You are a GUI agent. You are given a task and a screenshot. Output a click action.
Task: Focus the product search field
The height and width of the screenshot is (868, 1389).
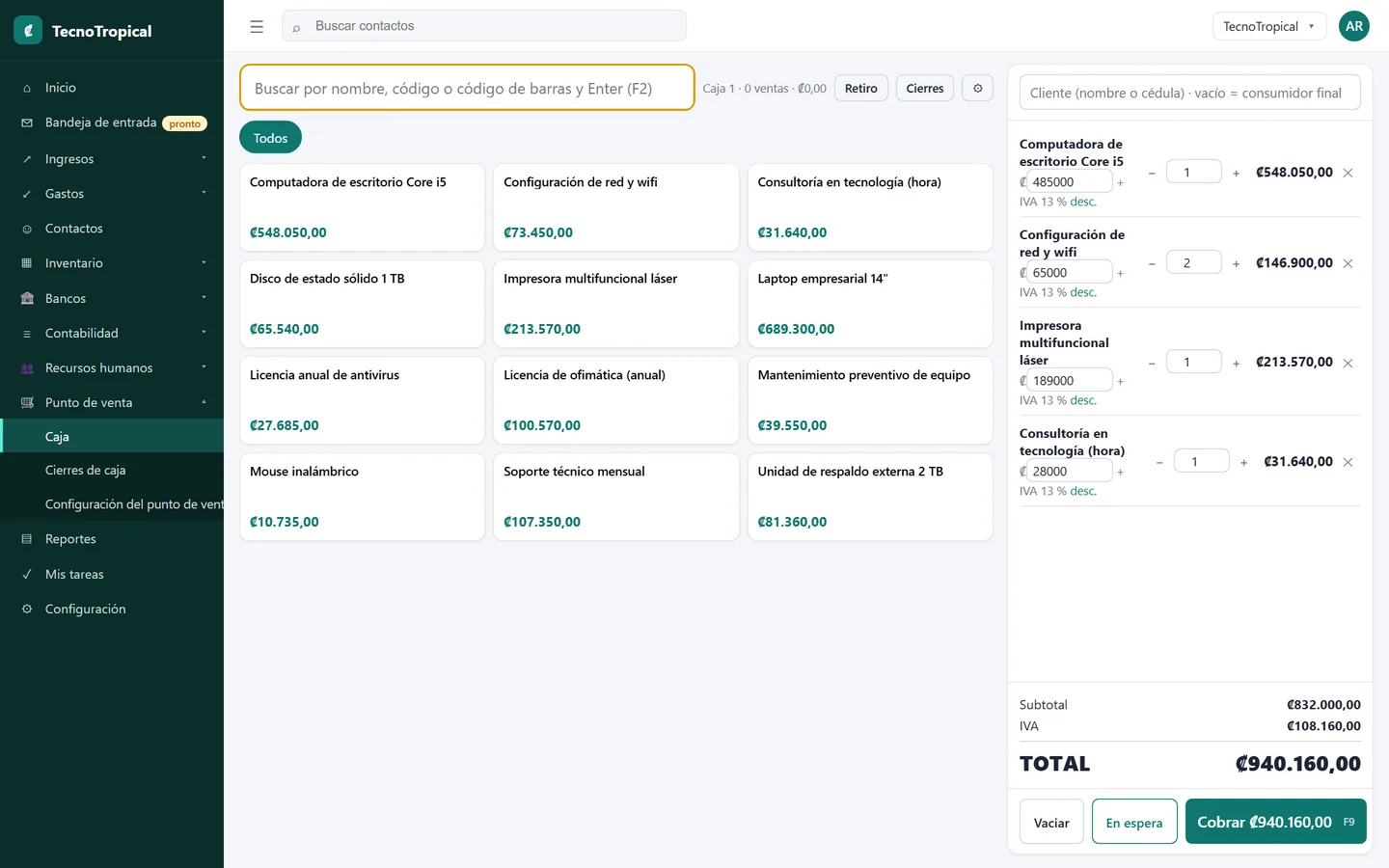point(467,88)
